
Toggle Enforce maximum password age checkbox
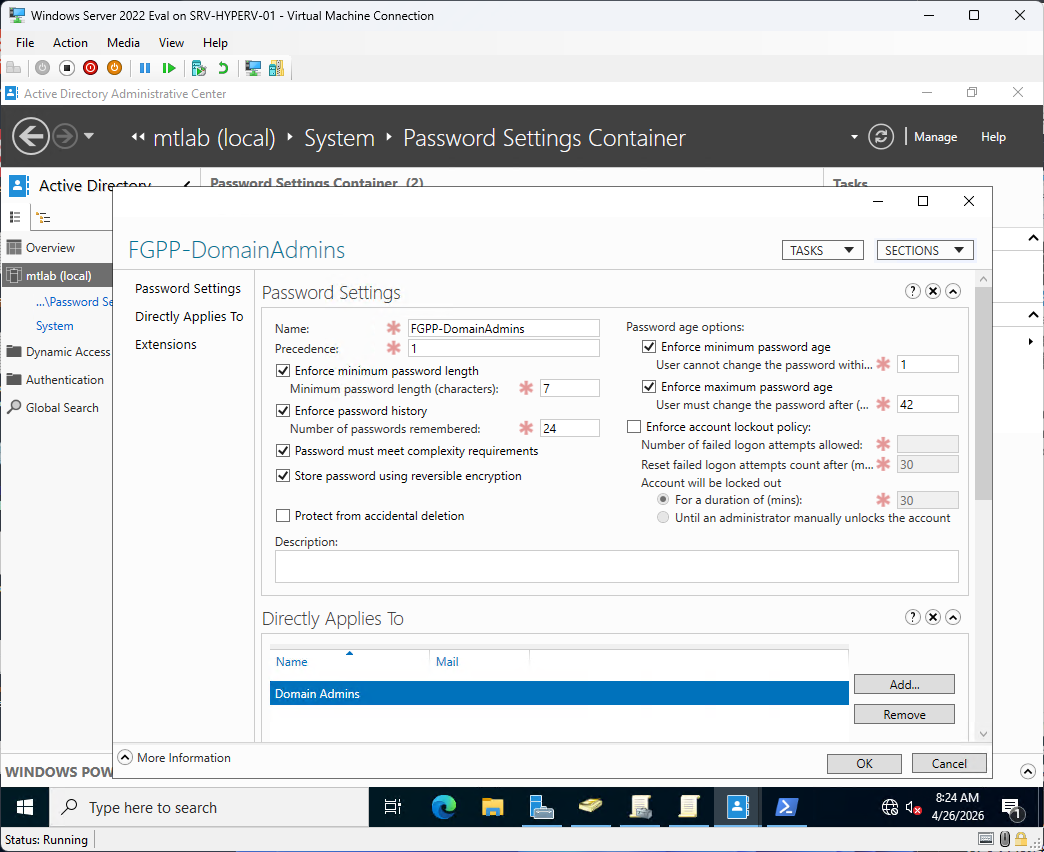pyautogui.click(x=649, y=387)
